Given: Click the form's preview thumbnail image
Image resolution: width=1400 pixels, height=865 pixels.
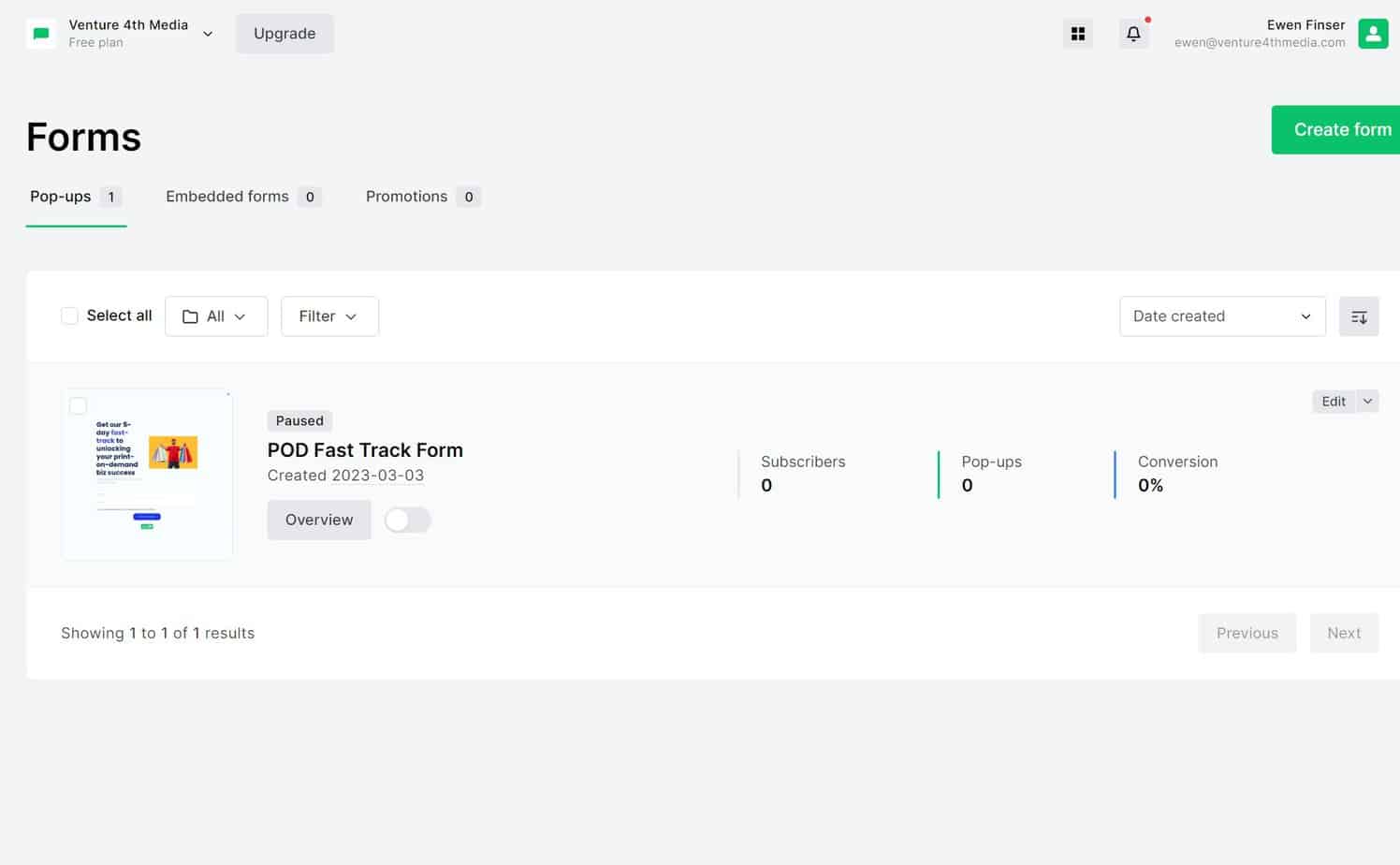Looking at the screenshot, I should 147,474.
